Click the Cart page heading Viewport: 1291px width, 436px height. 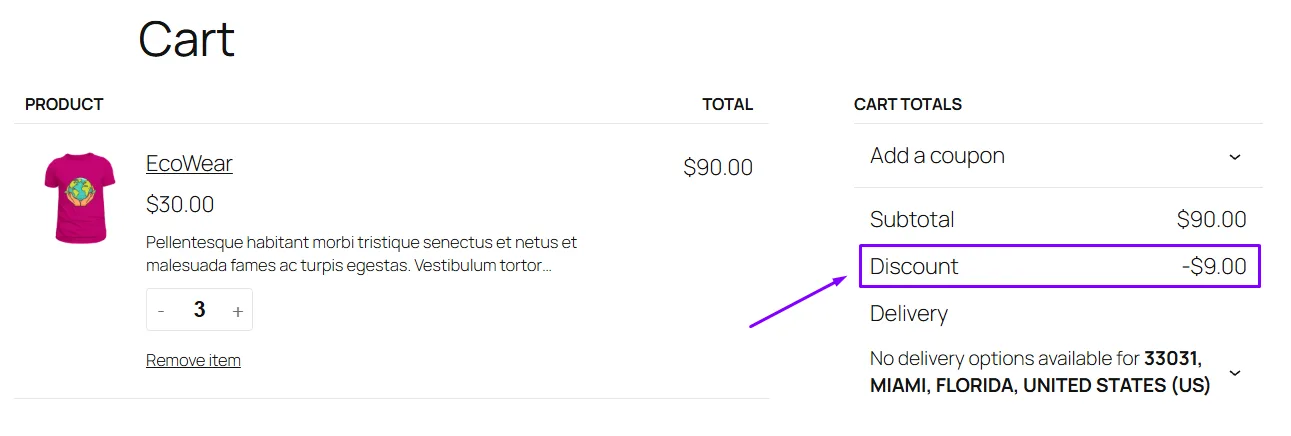point(186,40)
